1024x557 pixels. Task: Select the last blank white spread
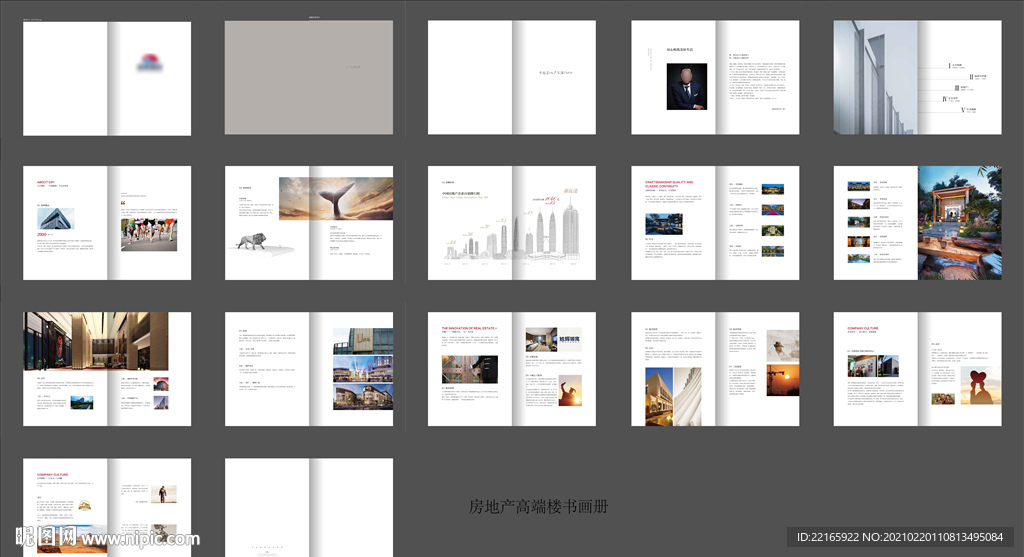tap(309, 507)
